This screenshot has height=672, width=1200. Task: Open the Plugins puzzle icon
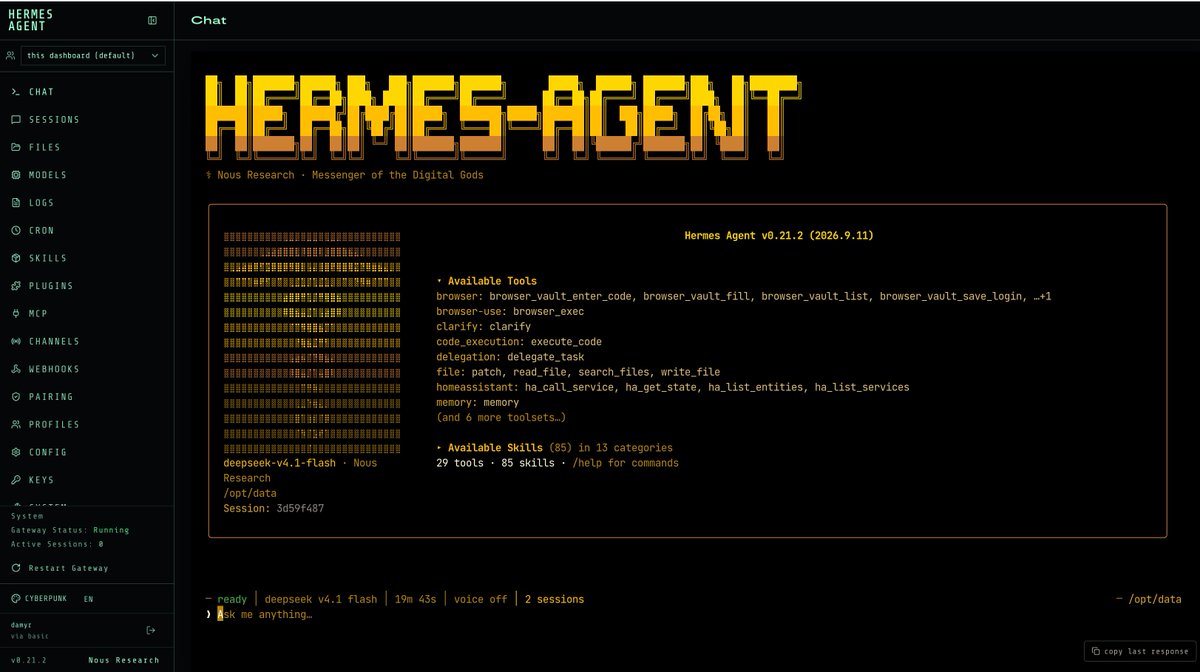[15, 286]
